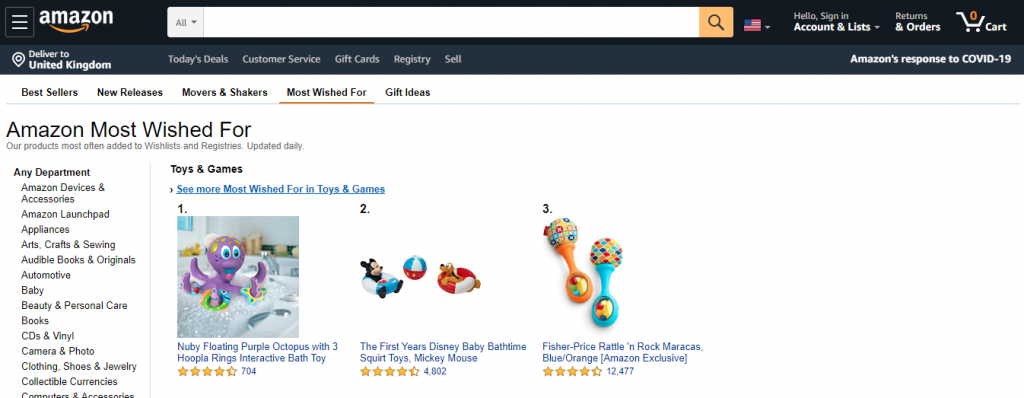
Task: Click the delivery location pin icon
Action: tap(18, 59)
